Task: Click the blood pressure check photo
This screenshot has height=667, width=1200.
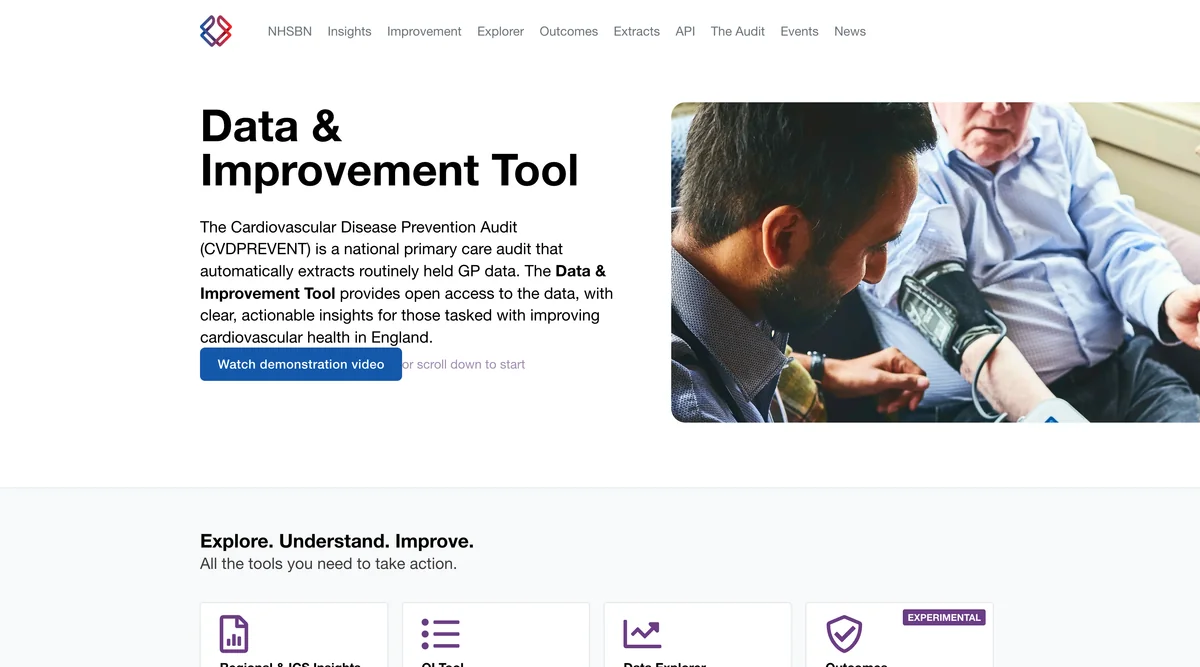Action: pos(935,262)
